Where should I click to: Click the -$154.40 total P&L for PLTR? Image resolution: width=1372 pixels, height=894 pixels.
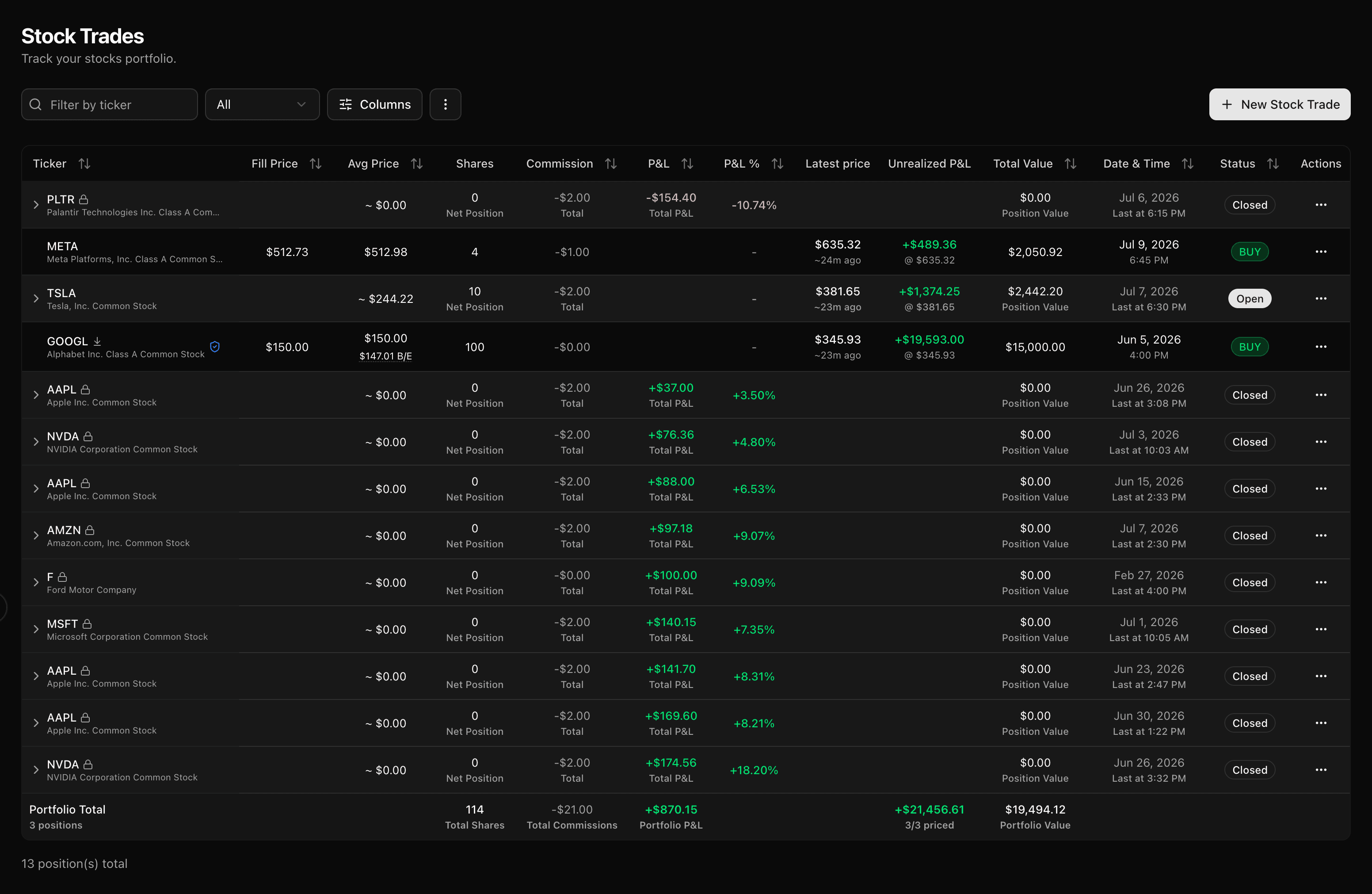point(671,197)
